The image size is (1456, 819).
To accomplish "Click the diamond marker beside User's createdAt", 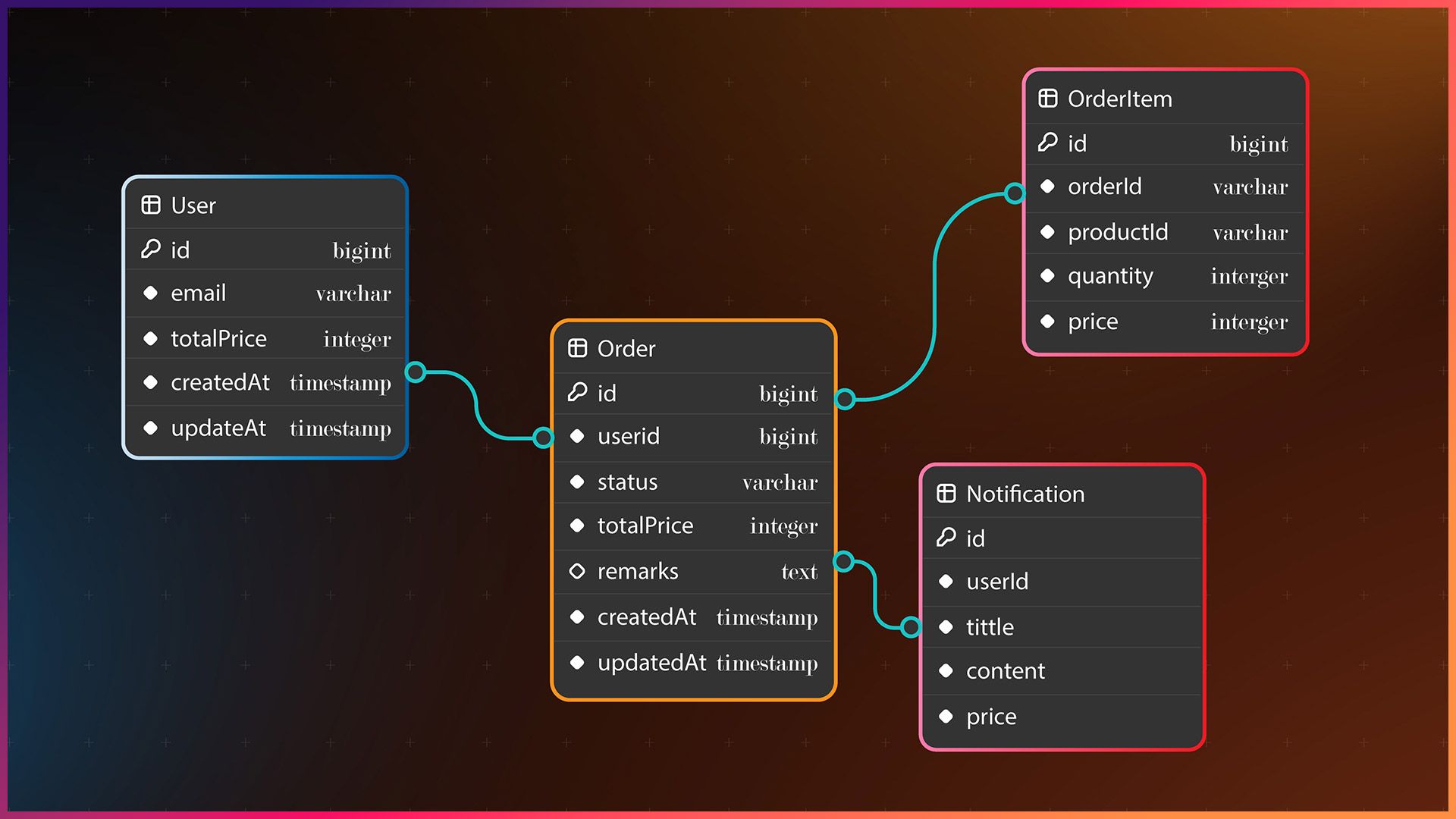I will (x=151, y=382).
